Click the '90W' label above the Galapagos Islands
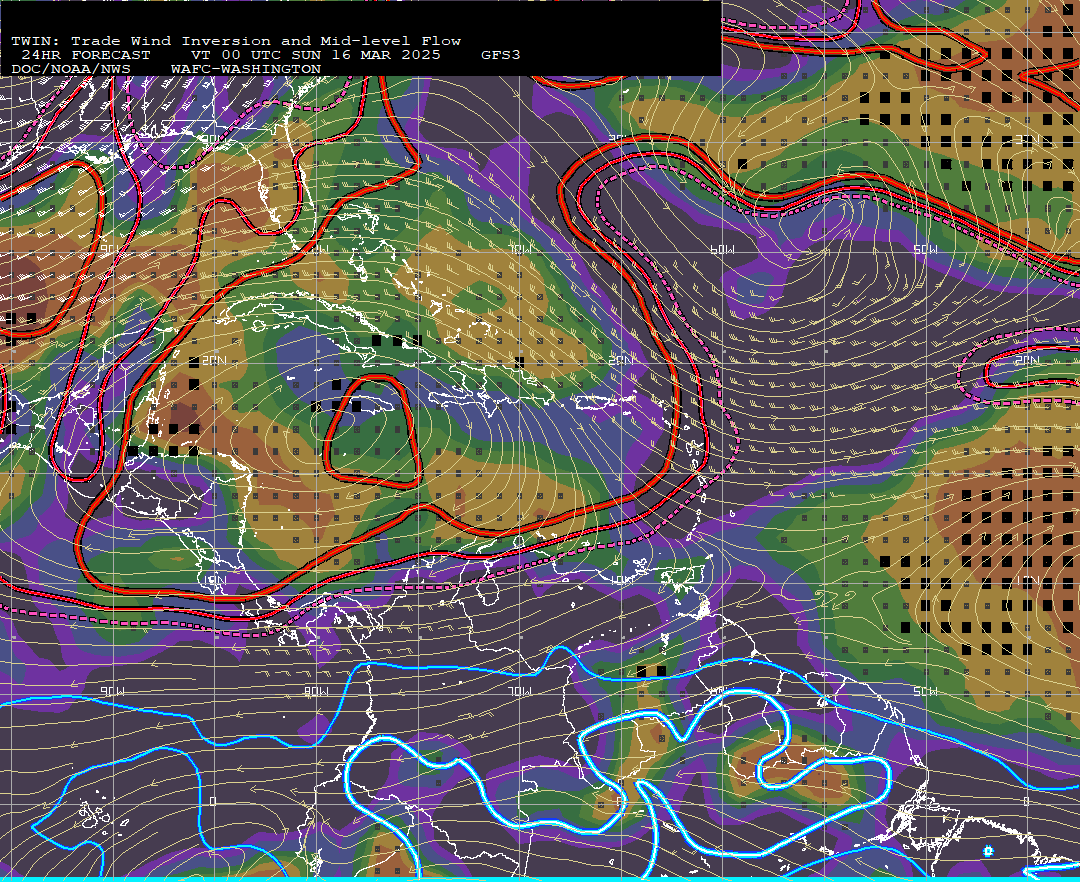Viewport: 1080px width, 882px height. coord(112,691)
